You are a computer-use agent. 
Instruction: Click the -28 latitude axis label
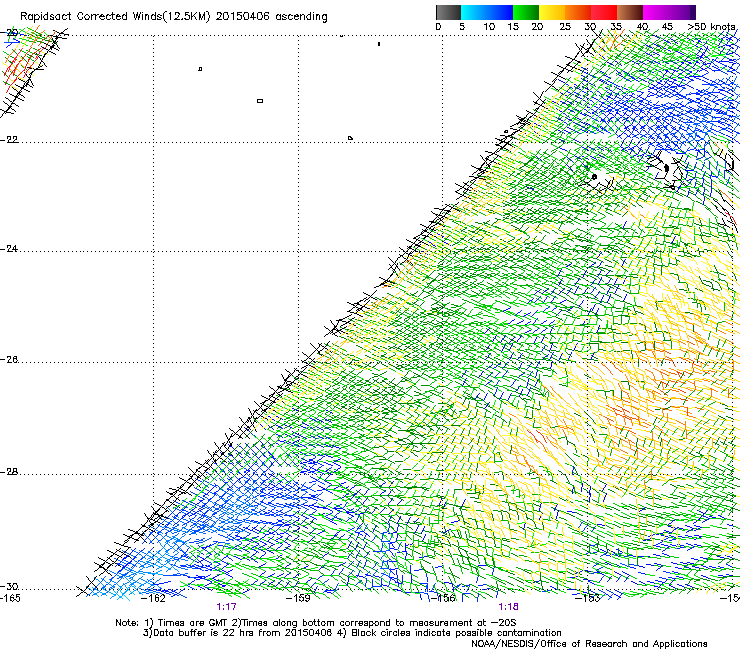click(x=9, y=472)
